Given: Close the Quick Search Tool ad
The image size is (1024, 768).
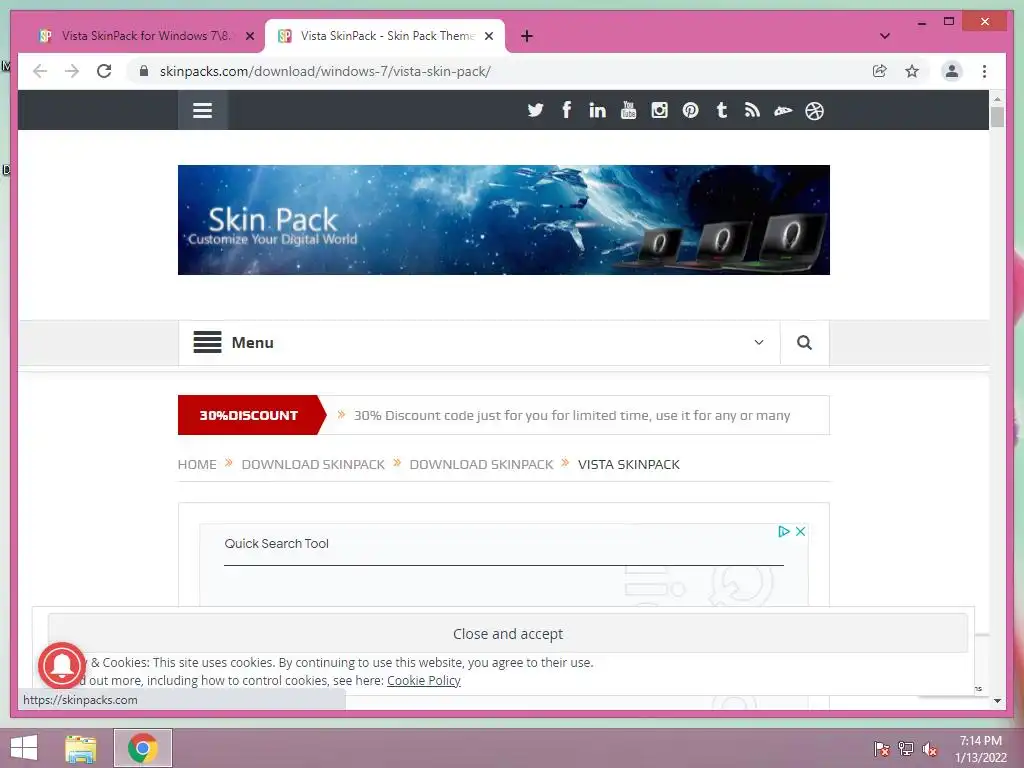Looking at the screenshot, I should [x=800, y=532].
